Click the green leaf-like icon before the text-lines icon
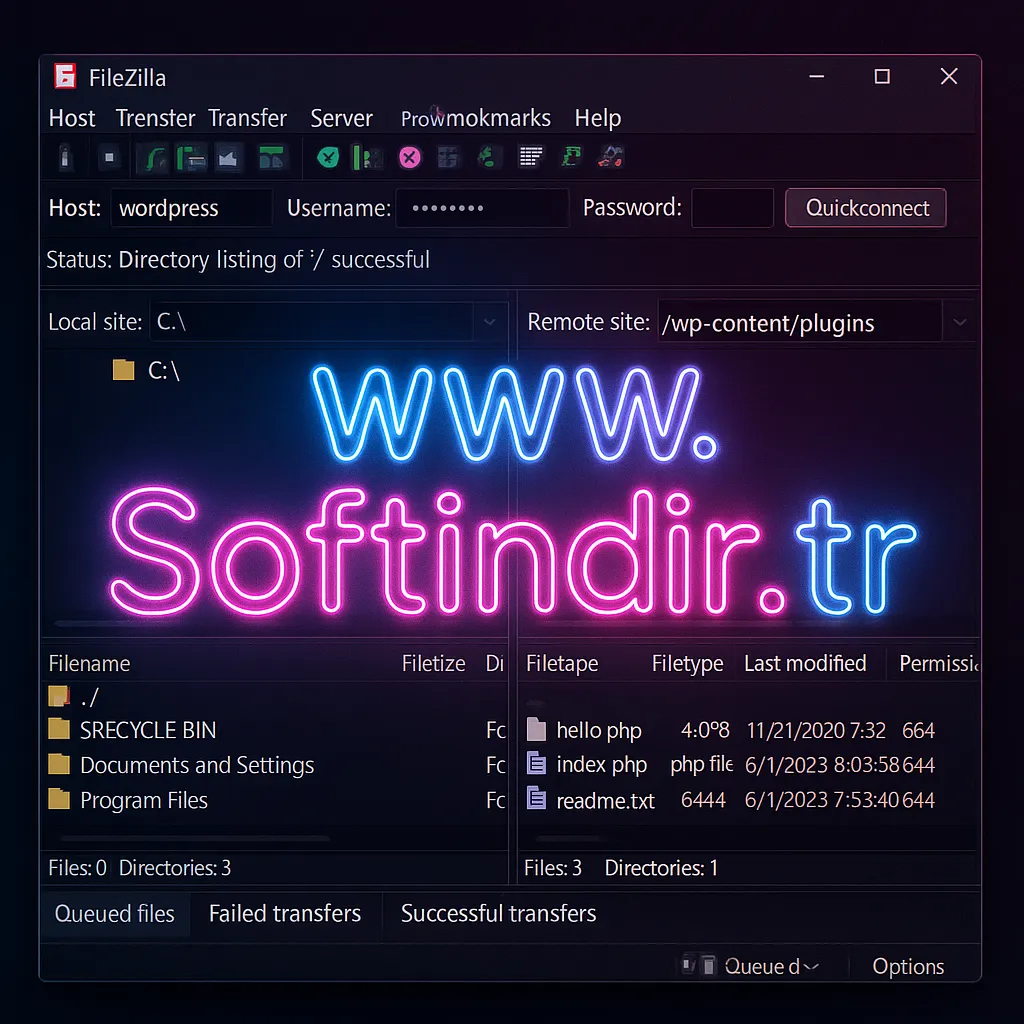The width and height of the screenshot is (1024, 1024). 487,157
